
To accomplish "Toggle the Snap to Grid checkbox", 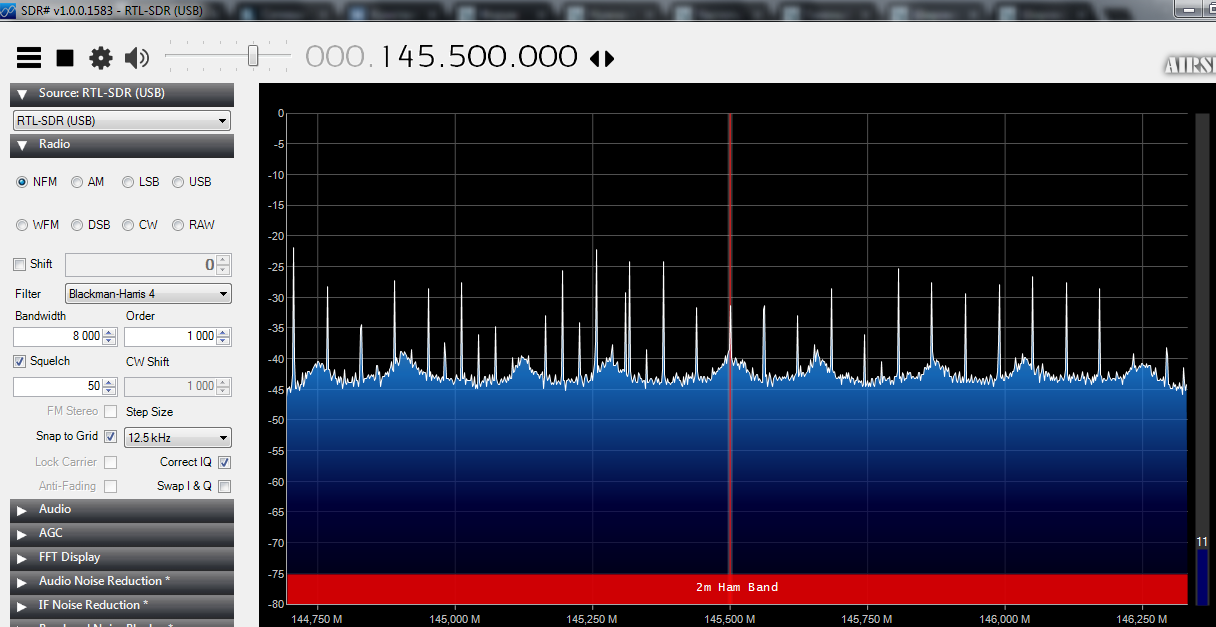I will coord(110,437).
